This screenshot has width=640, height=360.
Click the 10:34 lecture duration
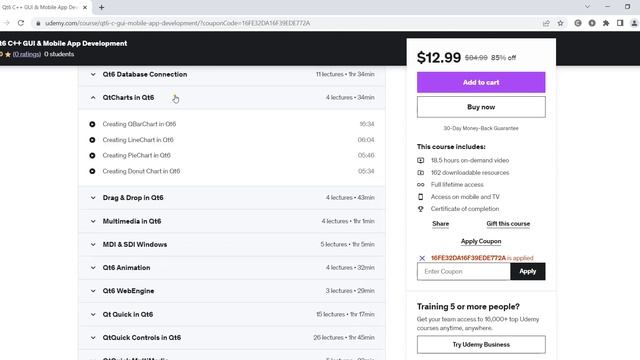pos(367,124)
